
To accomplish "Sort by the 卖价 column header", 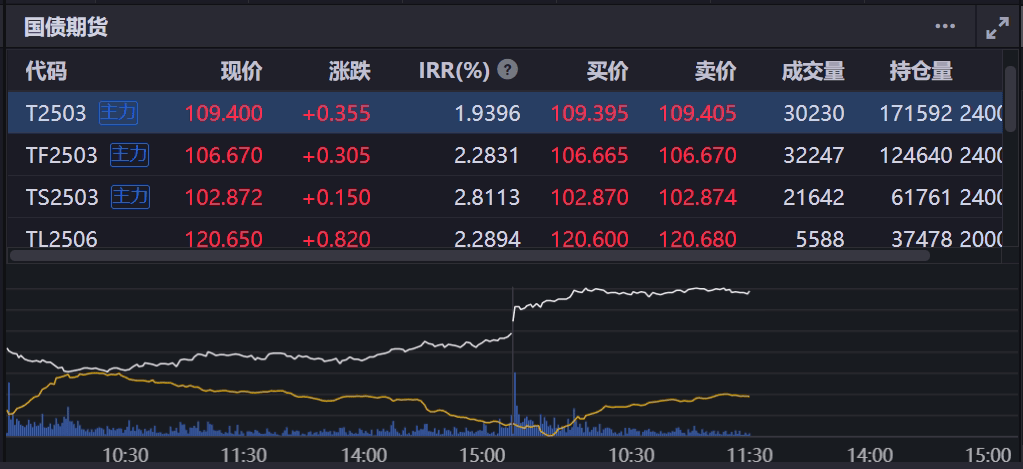I will 716,71.
